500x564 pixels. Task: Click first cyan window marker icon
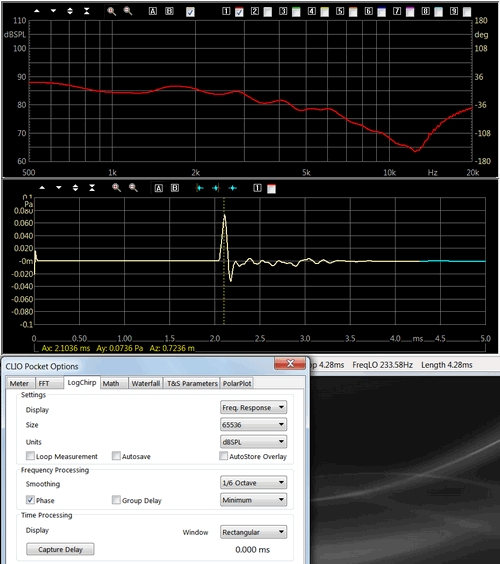point(200,188)
